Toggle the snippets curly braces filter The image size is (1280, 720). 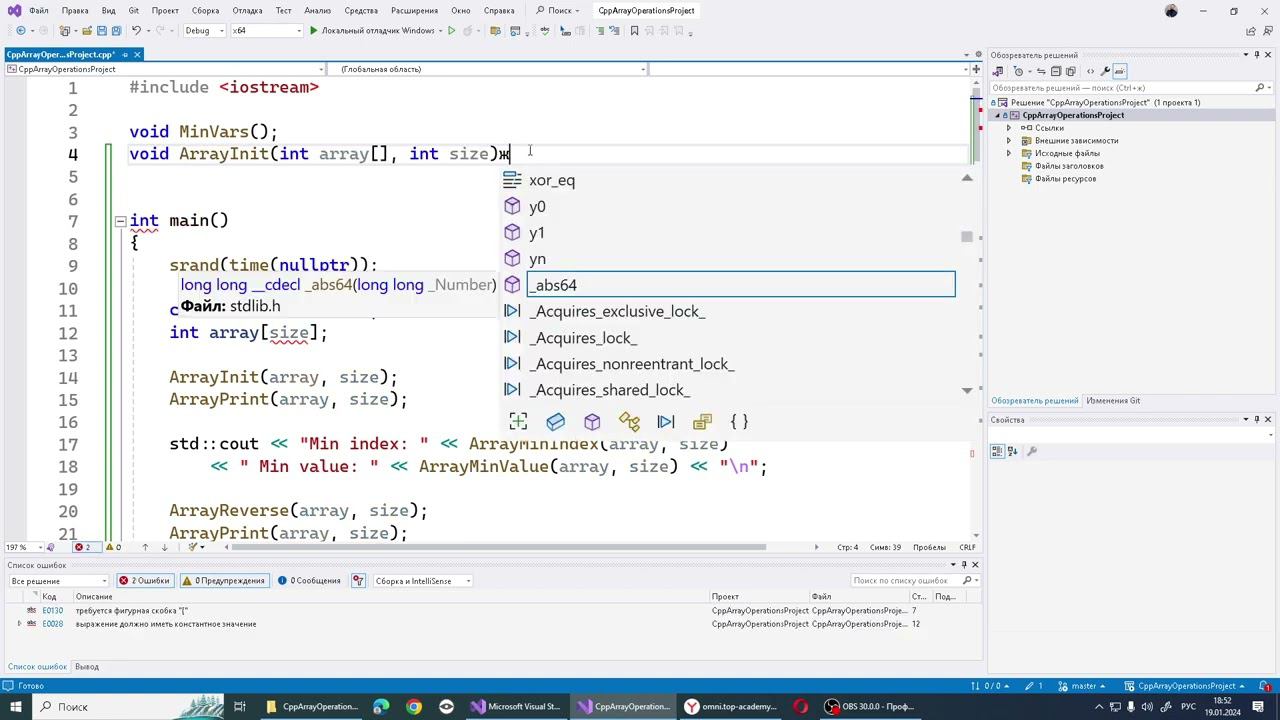coord(739,422)
